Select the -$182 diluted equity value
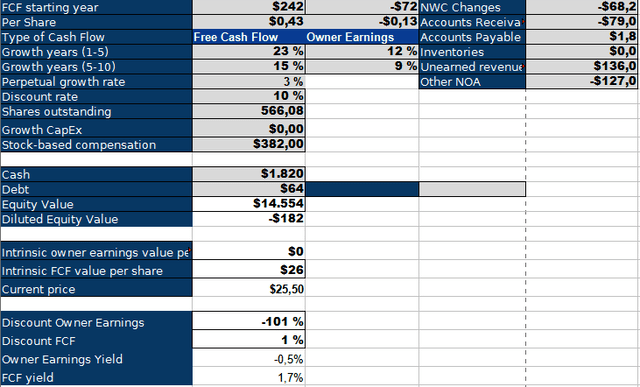640x387 pixels. click(249, 219)
